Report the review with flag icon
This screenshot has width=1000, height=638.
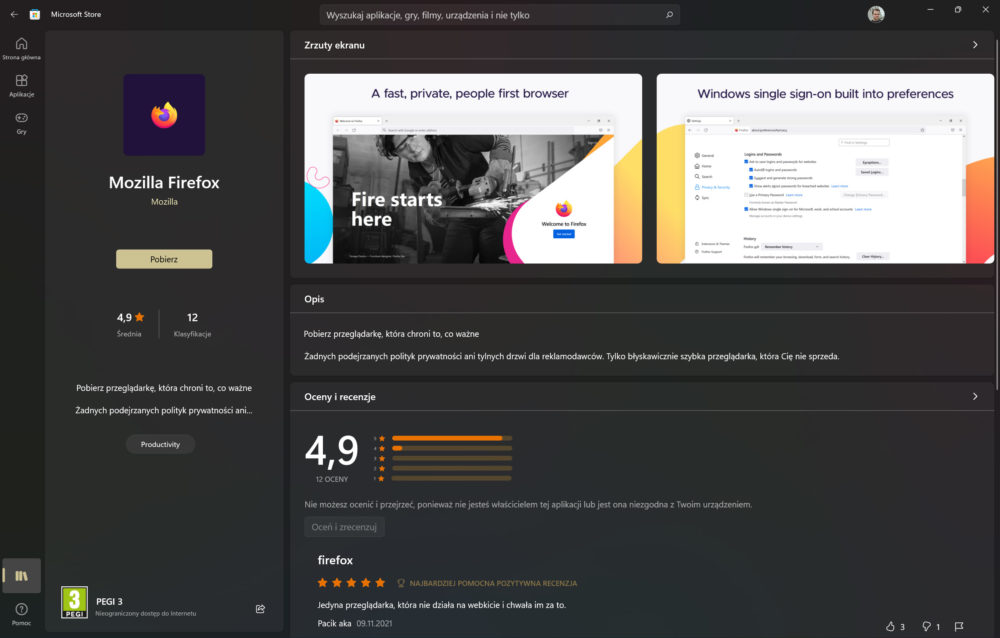pos(959,627)
